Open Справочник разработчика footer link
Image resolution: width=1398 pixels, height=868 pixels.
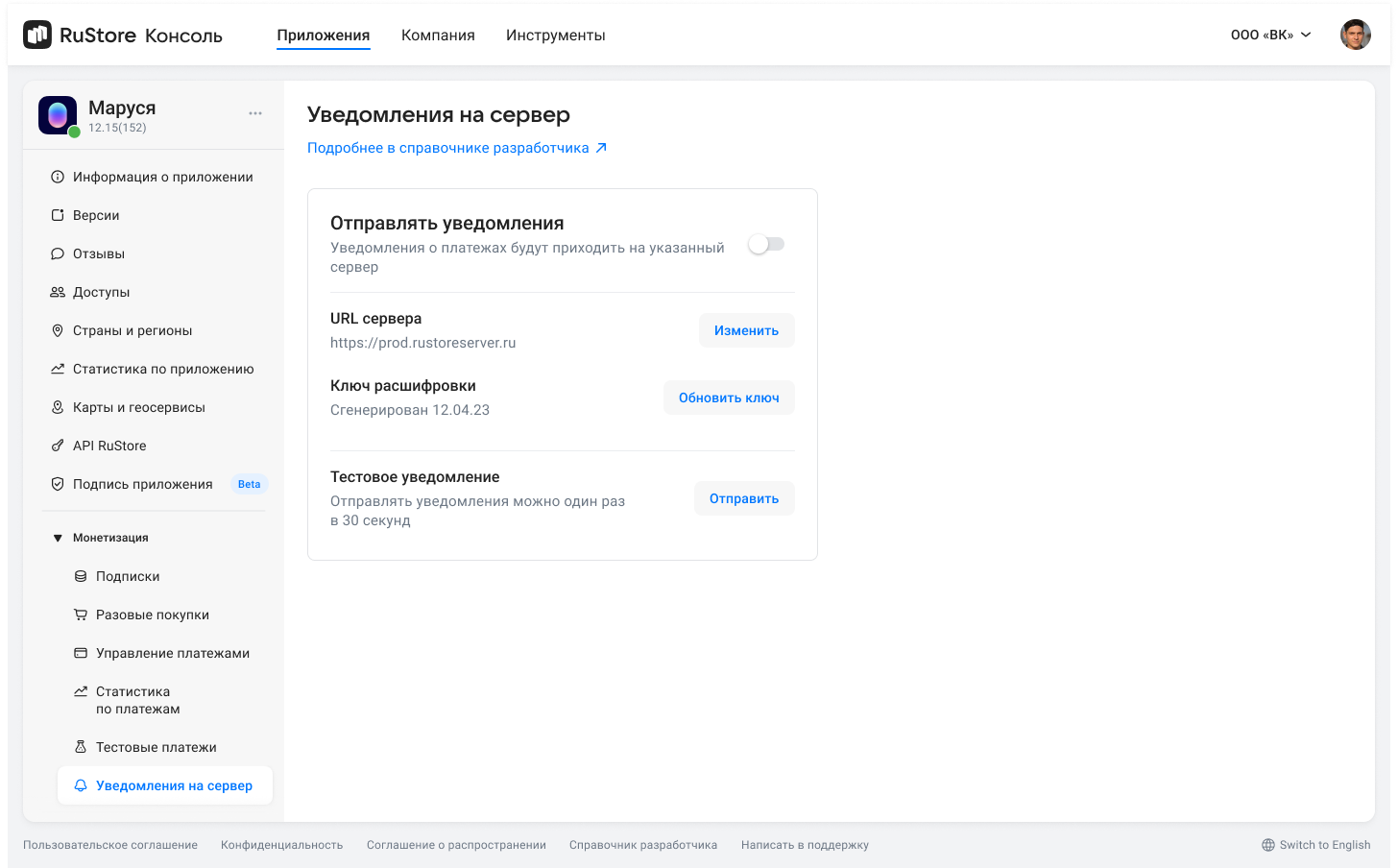[643, 845]
